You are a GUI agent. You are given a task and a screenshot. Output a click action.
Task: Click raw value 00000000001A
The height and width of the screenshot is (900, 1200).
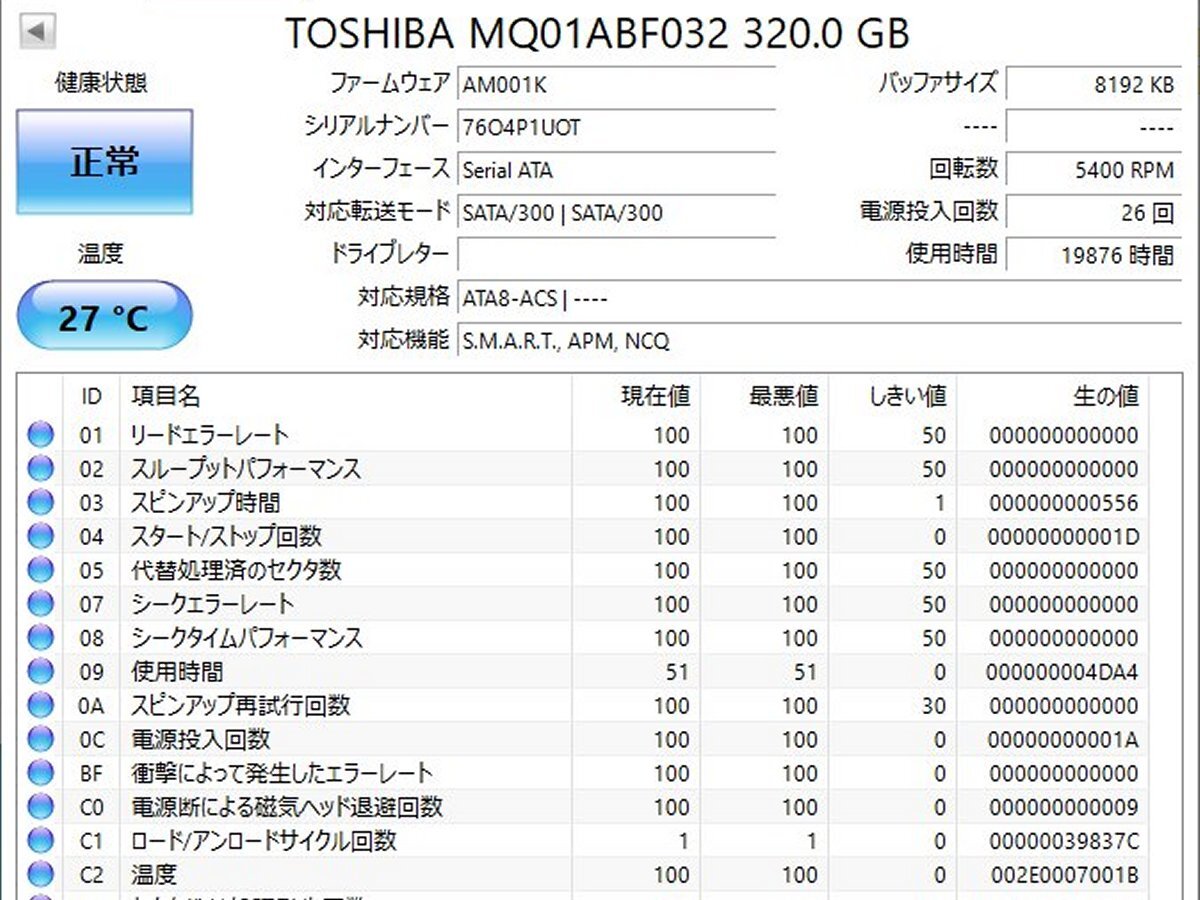click(x=1064, y=740)
